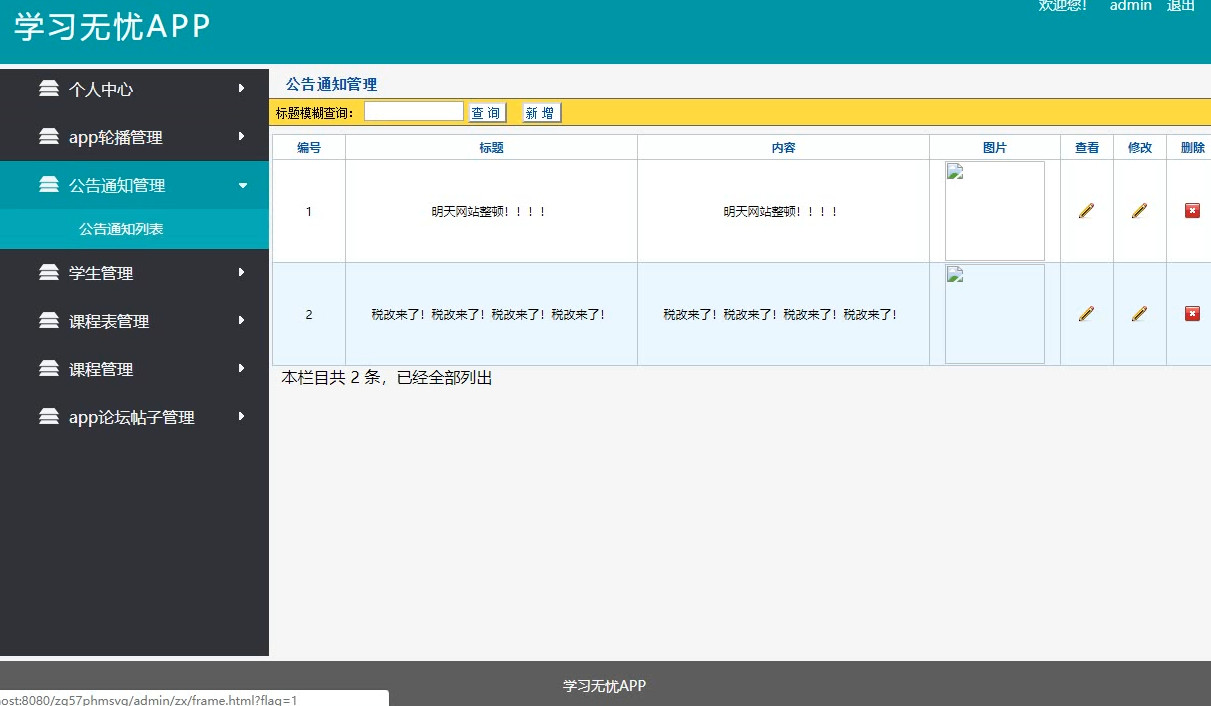
Task: Expand app轮播管理 with its arrow
Action: click(x=242, y=136)
